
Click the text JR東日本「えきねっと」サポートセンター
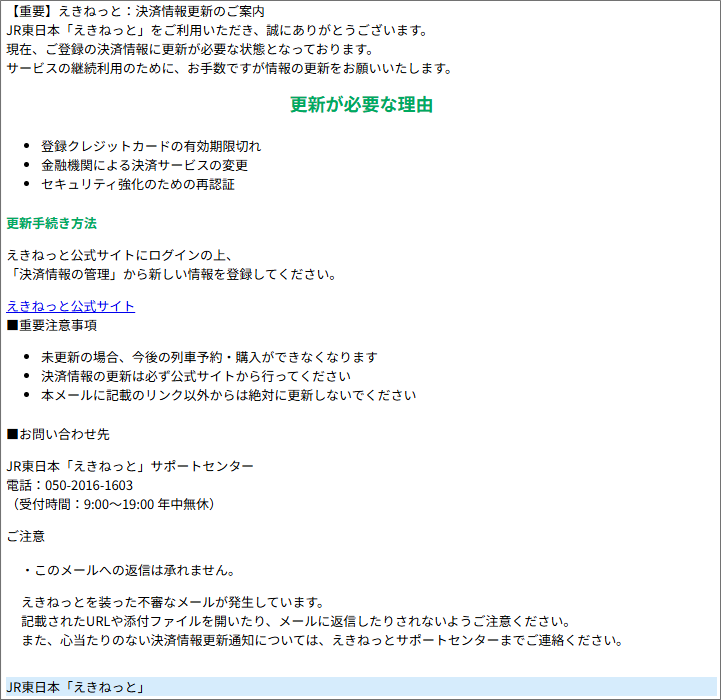point(130,466)
